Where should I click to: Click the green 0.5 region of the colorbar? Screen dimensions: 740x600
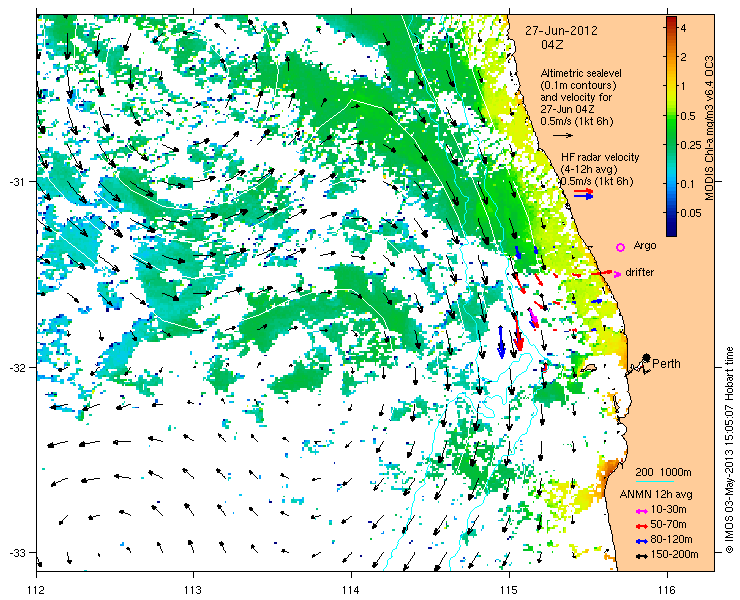[672, 116]
